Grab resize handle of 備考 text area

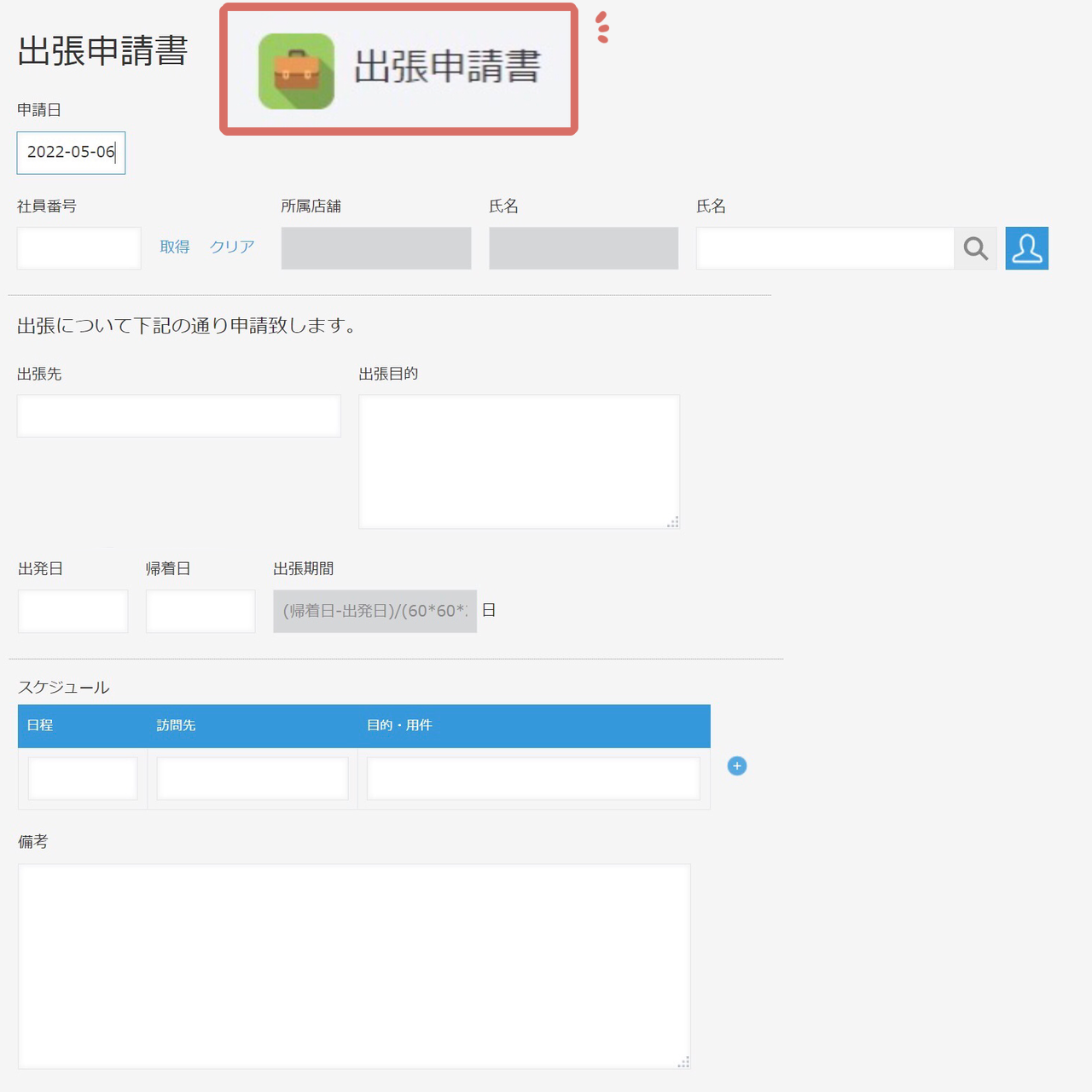pyautogui.click(x=684, y=1062)
